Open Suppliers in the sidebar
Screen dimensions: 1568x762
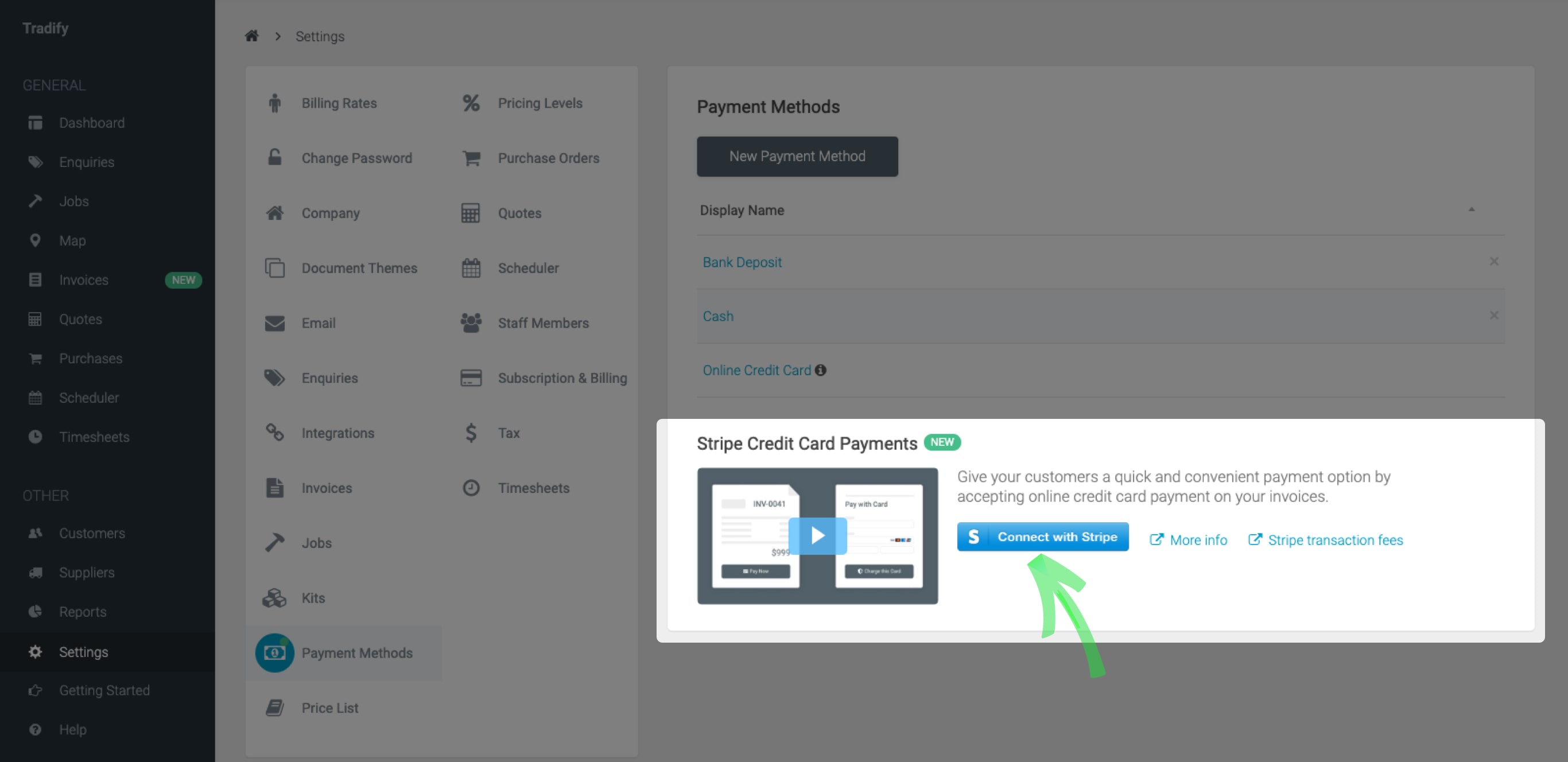point(87,573)
